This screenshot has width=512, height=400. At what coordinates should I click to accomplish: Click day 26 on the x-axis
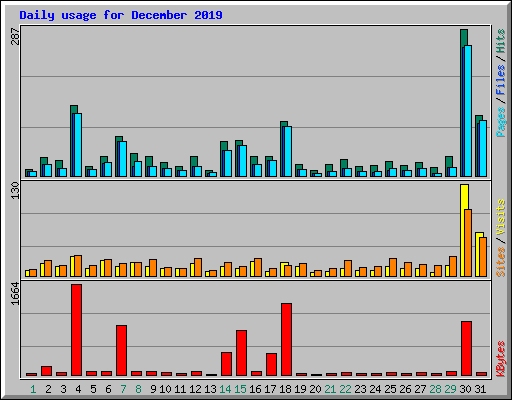pyautogui.click(x=405, y=389)
